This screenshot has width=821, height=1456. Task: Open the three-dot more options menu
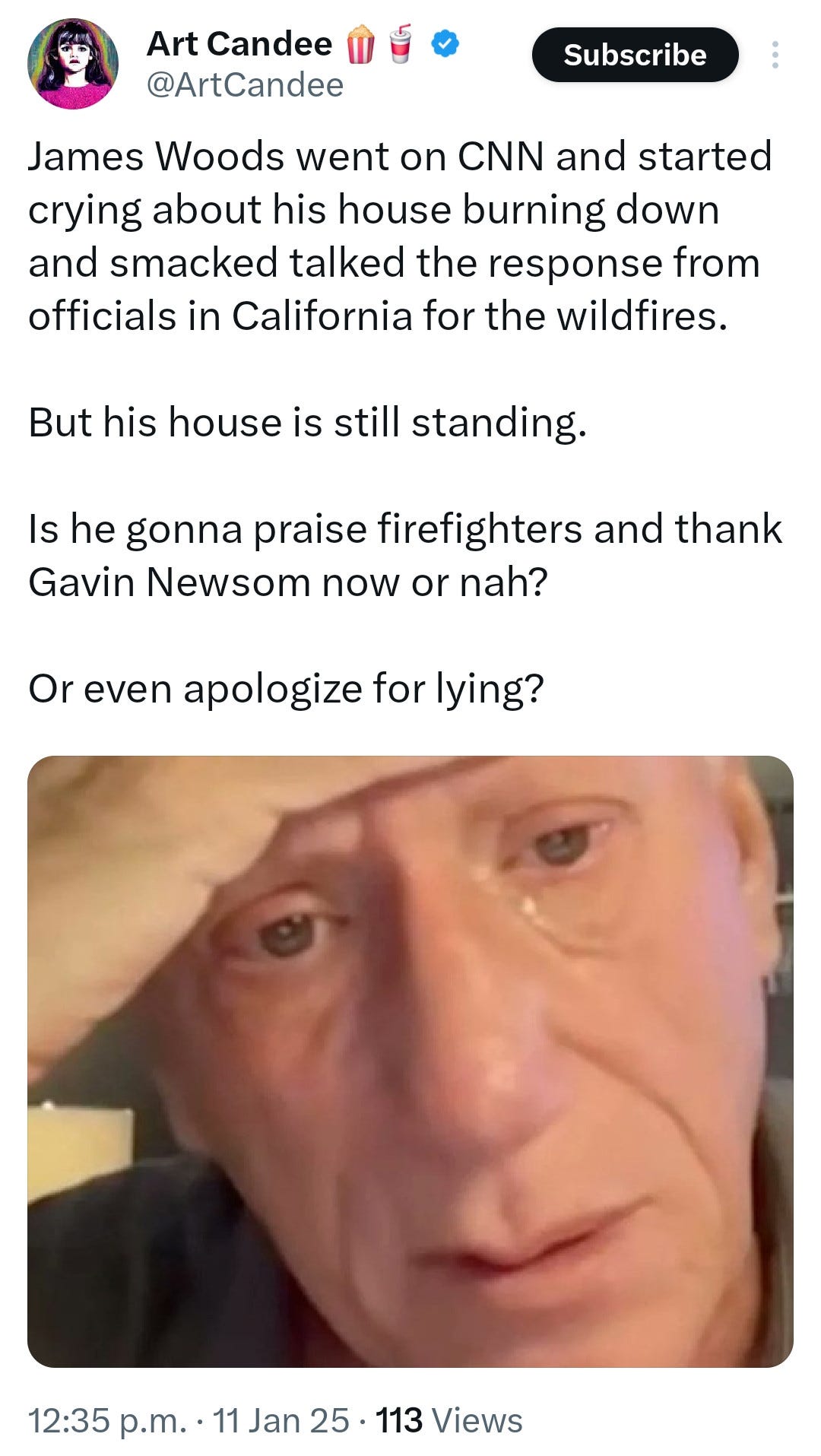tap(775, 55)
